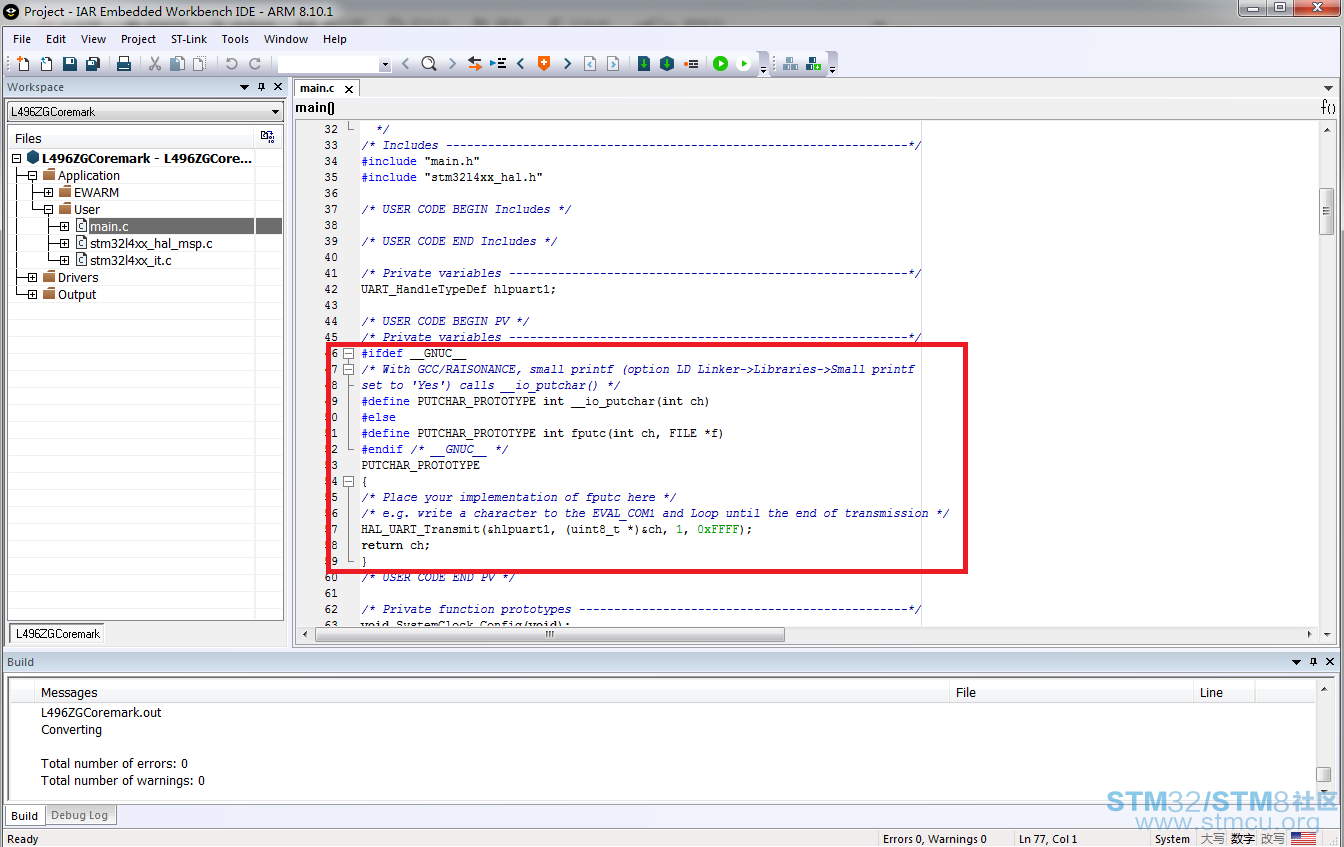
Task: Create a new document with toolbar icon
Action: click(23, 64)
